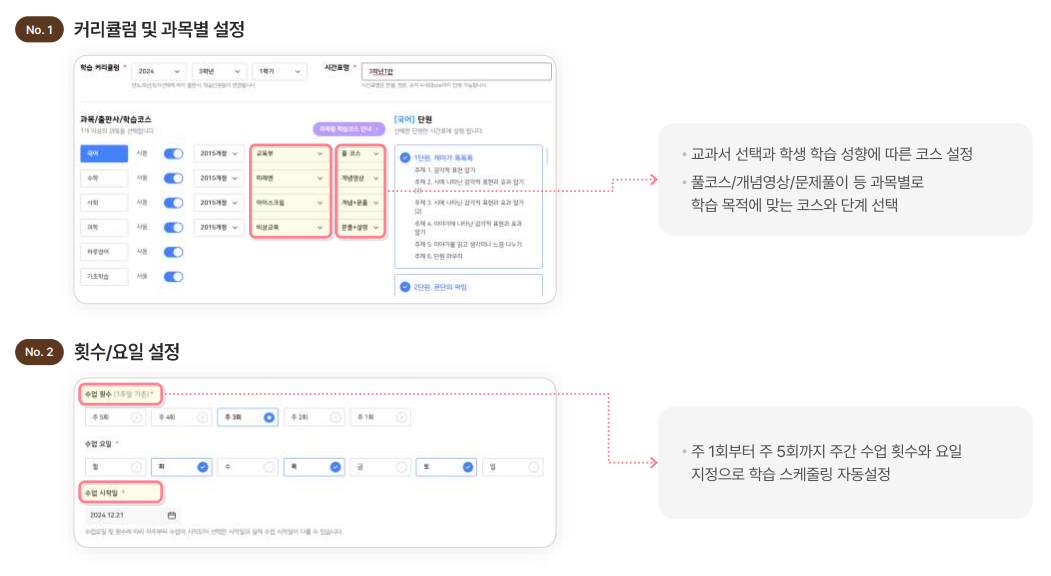This screenshot has height=576, width=1051.
Task: Turn off the 기초학습 toggle
Action: (x=173, y=276)
